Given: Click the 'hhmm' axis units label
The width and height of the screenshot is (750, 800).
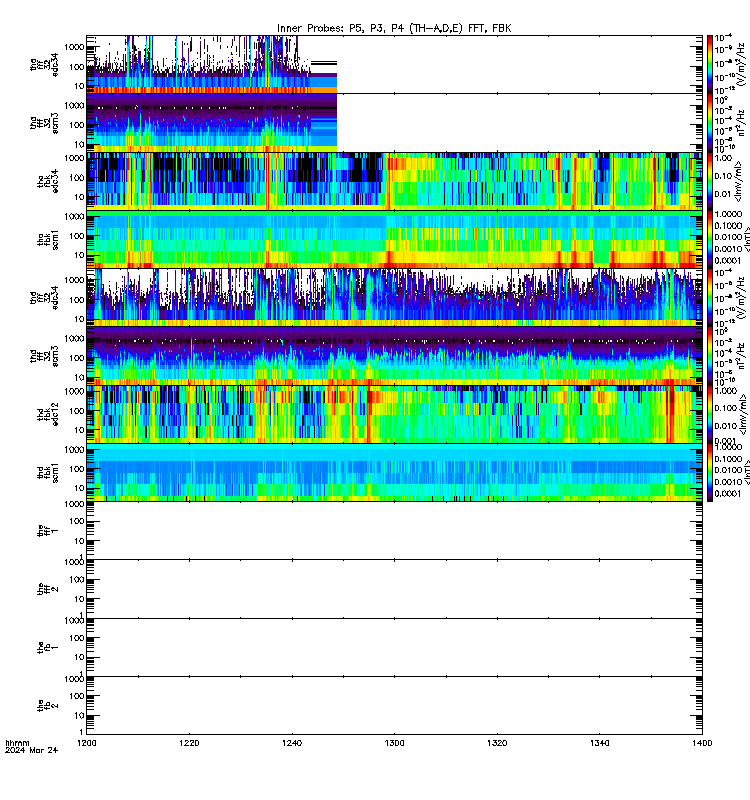Looking at the screenshot, I should tap(18, 743).
